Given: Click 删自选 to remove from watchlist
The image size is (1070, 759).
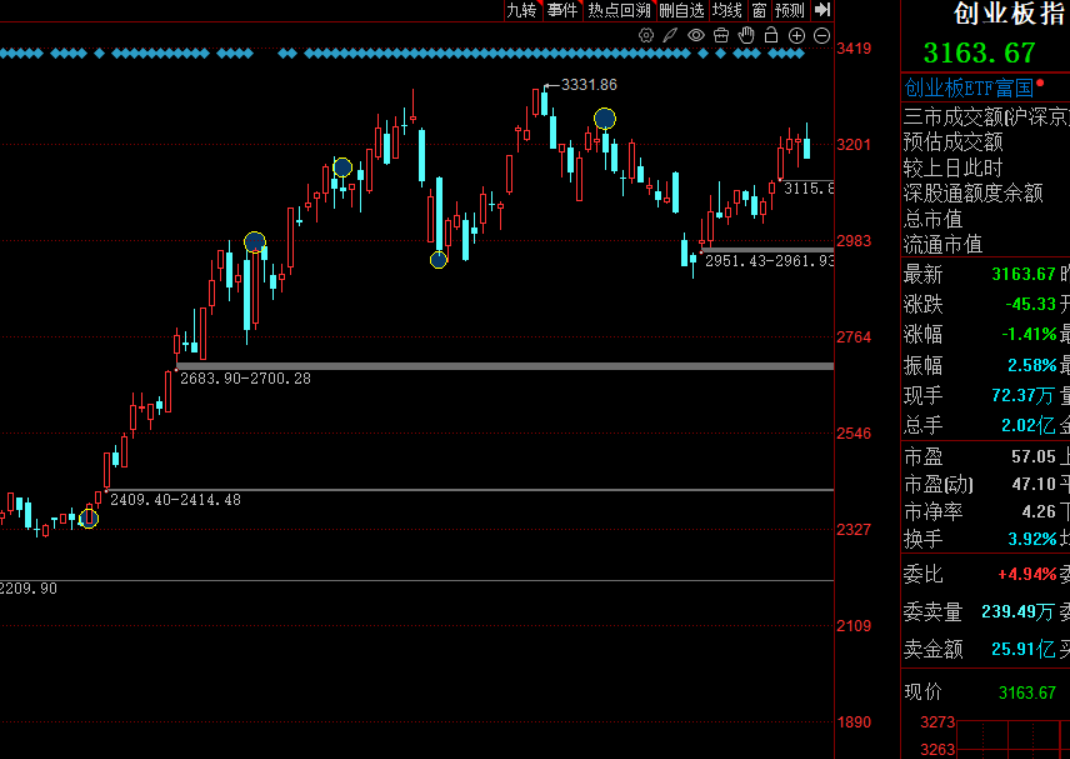Looking at the screenshot, I should click(x=681, y=10).
